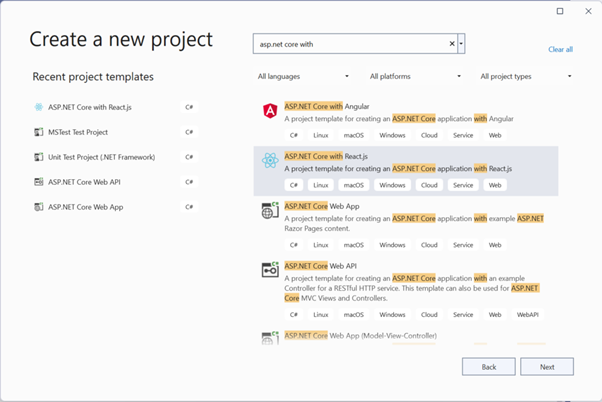
Task: Select ASP.NET Core Web App (Model-View-Controller) template
Action: [x=406, y=337]
